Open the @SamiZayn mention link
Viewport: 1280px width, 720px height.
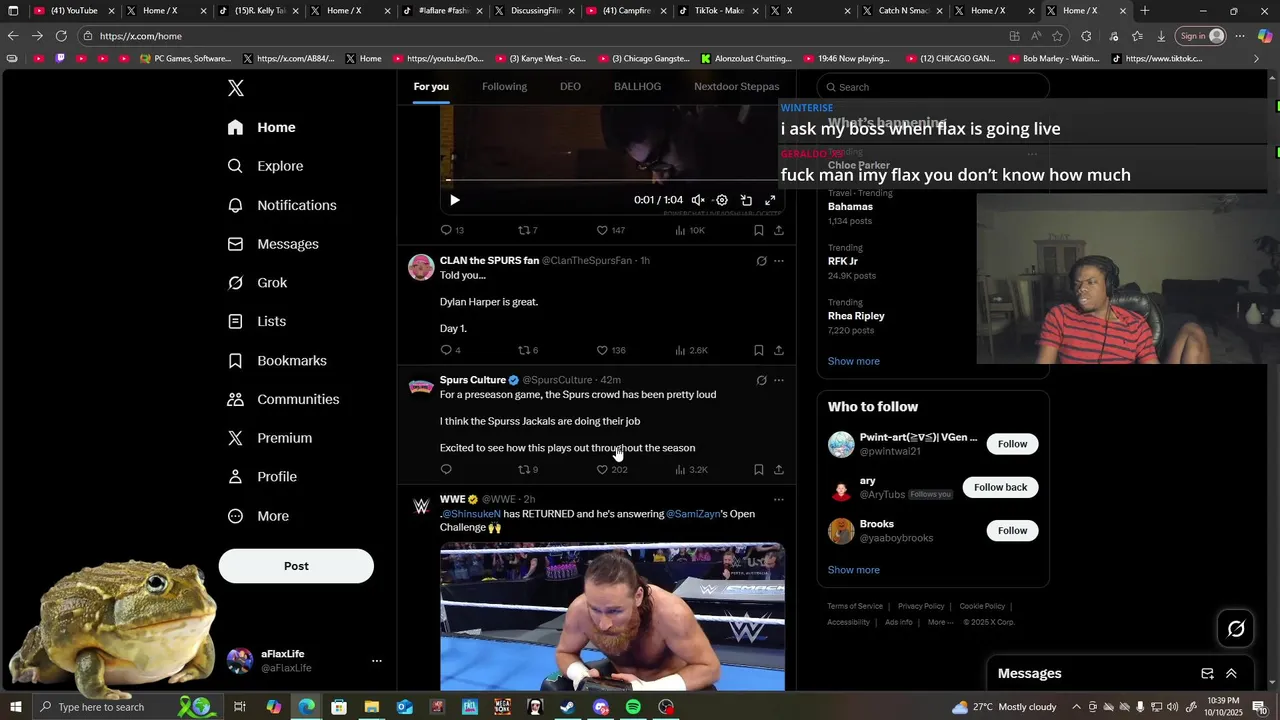point(693,514)
